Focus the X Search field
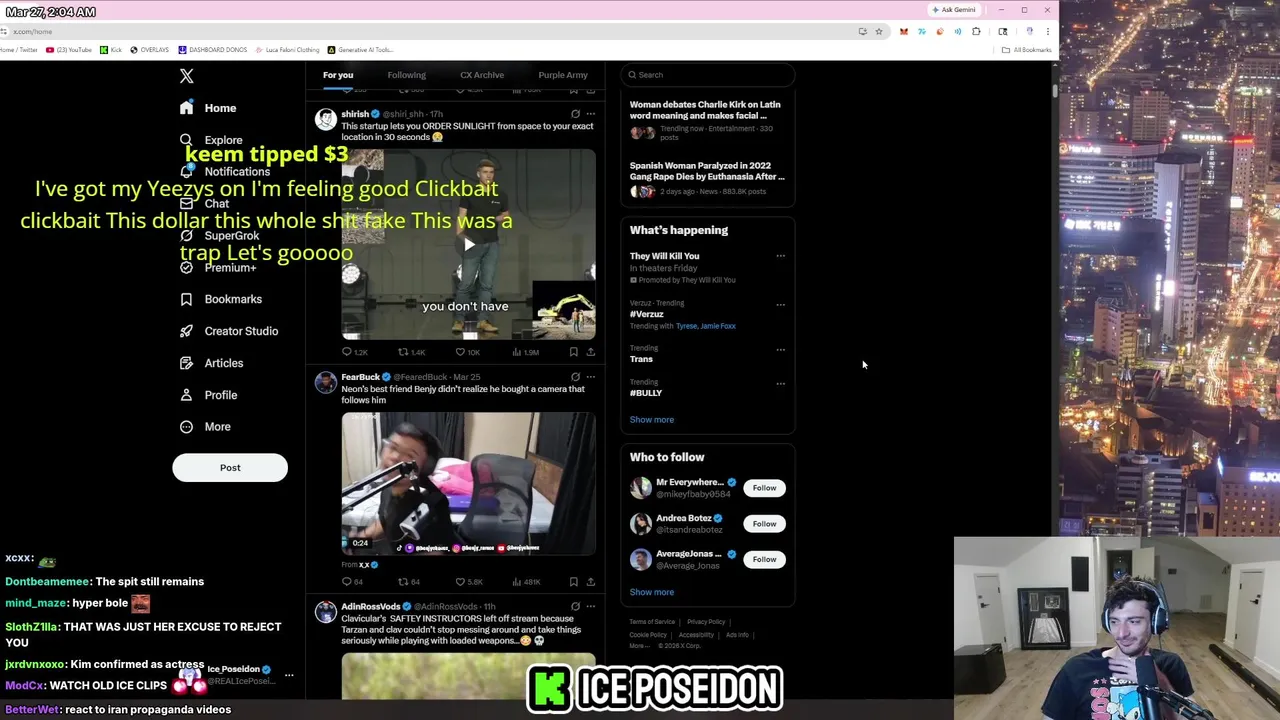1280x720 pixels. [x=708, y=75]
